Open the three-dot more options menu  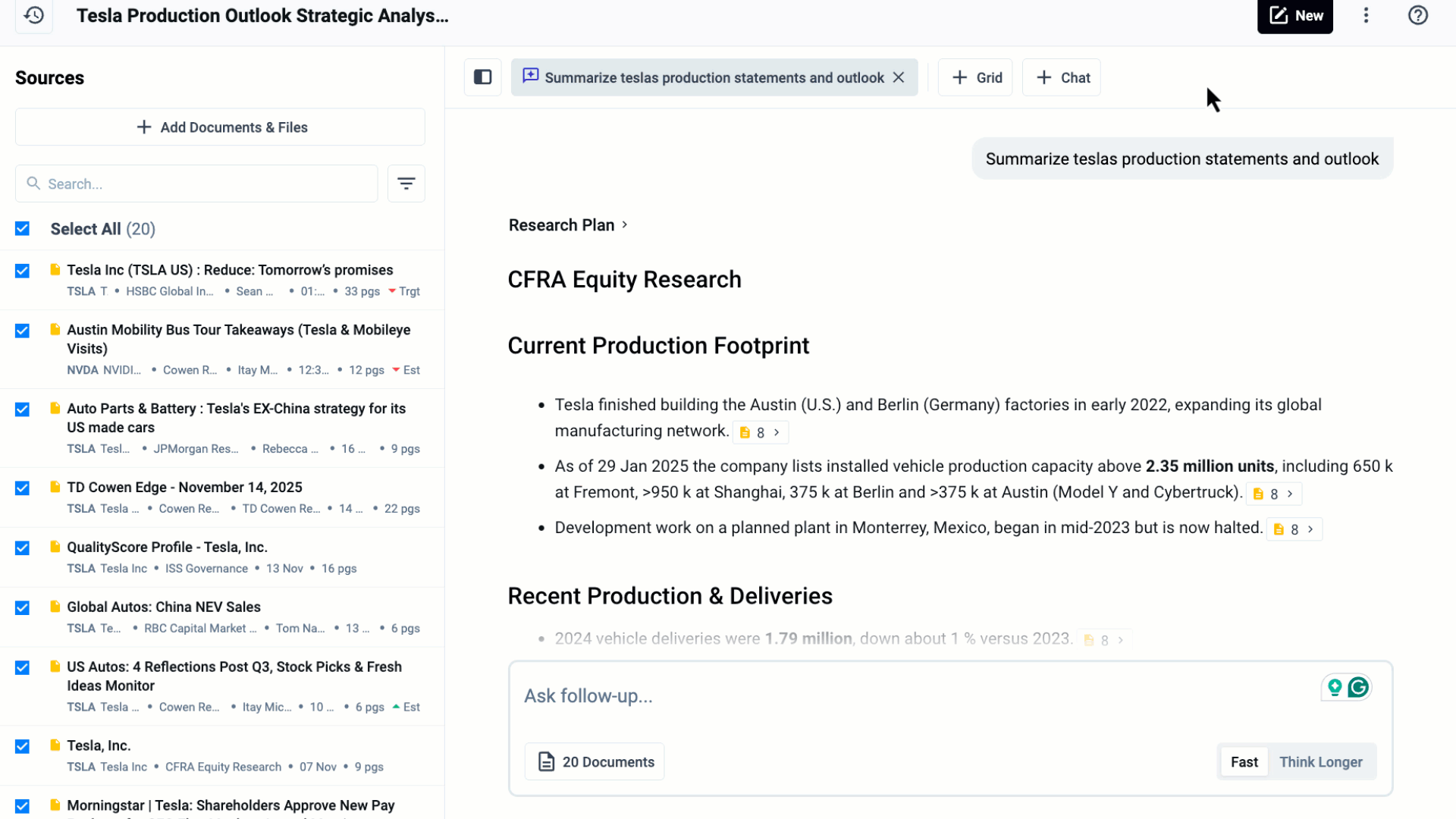pyautogui.click(x=1367, y=15)
